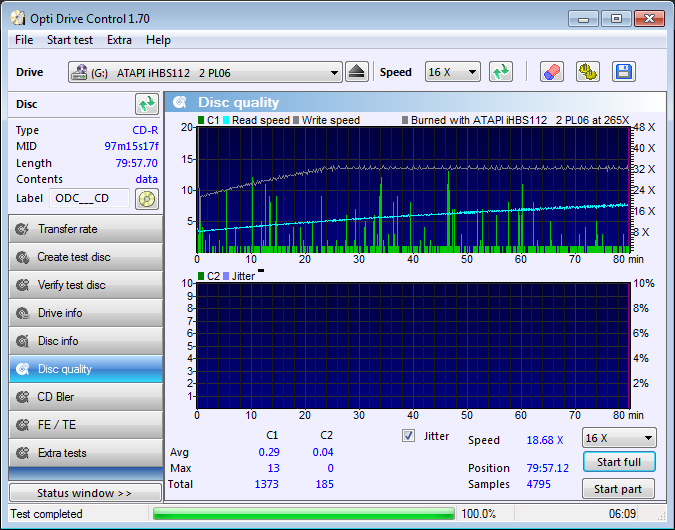This screenshot has height=530, width=675.
Task: Open the FE / TE section
Action: pyautogui.click(x=86, y=425)
